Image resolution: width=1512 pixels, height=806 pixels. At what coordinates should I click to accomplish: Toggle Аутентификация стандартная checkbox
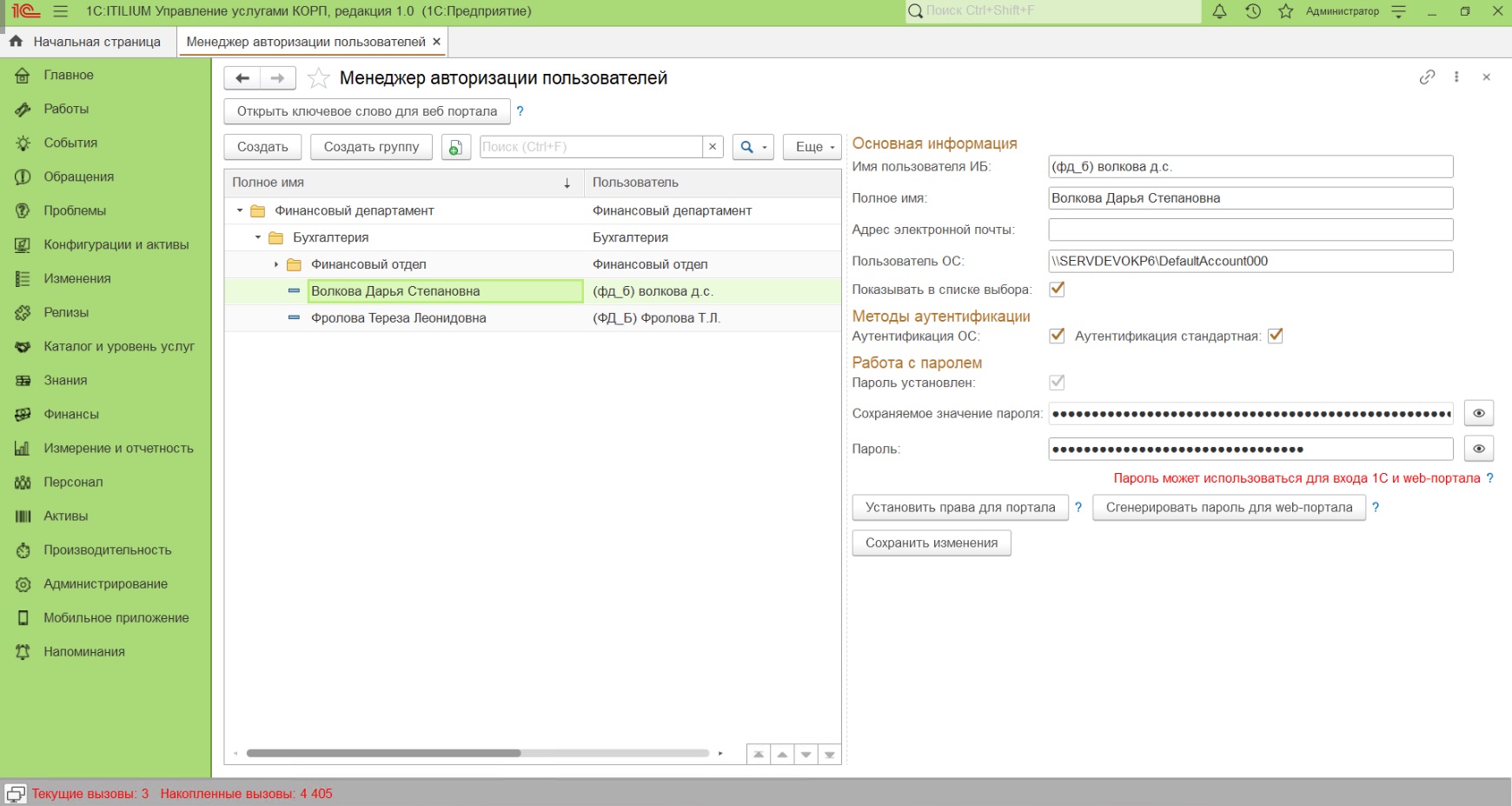tap(1275, 336)
